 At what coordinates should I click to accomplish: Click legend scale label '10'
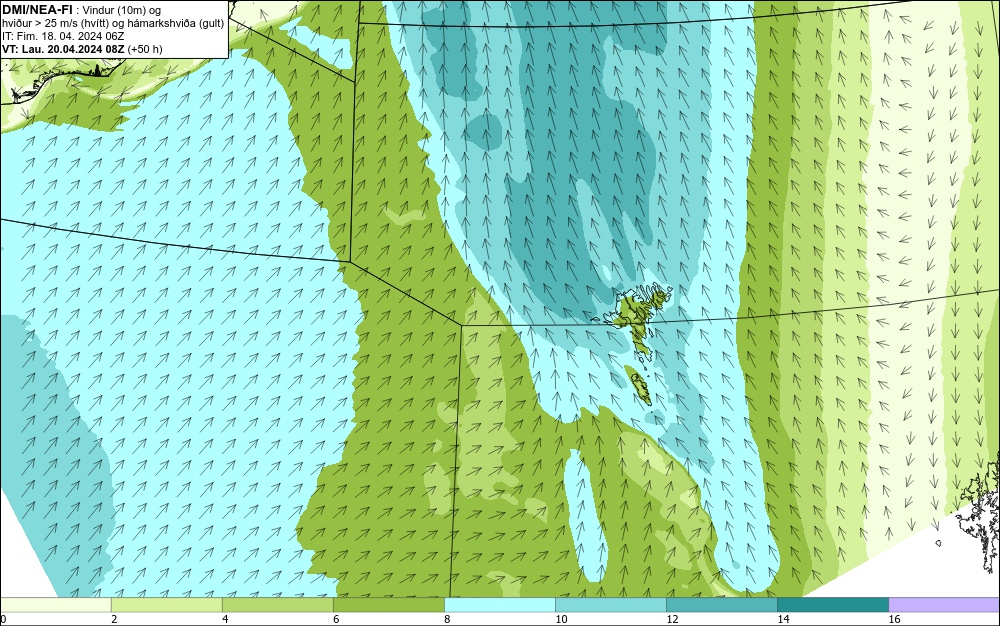pyautogui.click(x=561, y=619)
